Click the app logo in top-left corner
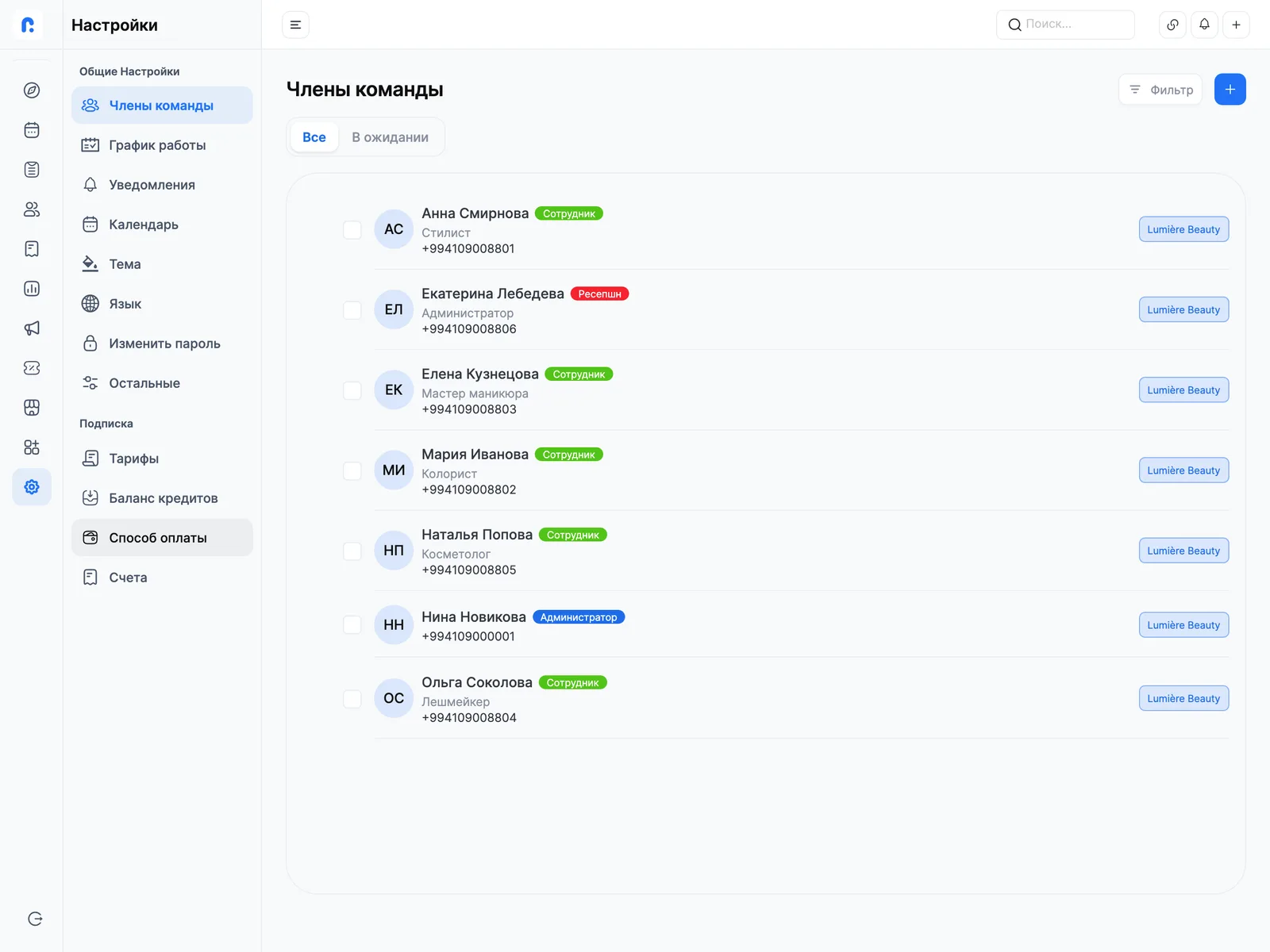Image resolution: width=1270 pixels, height=952 pixels. [29, 25]
